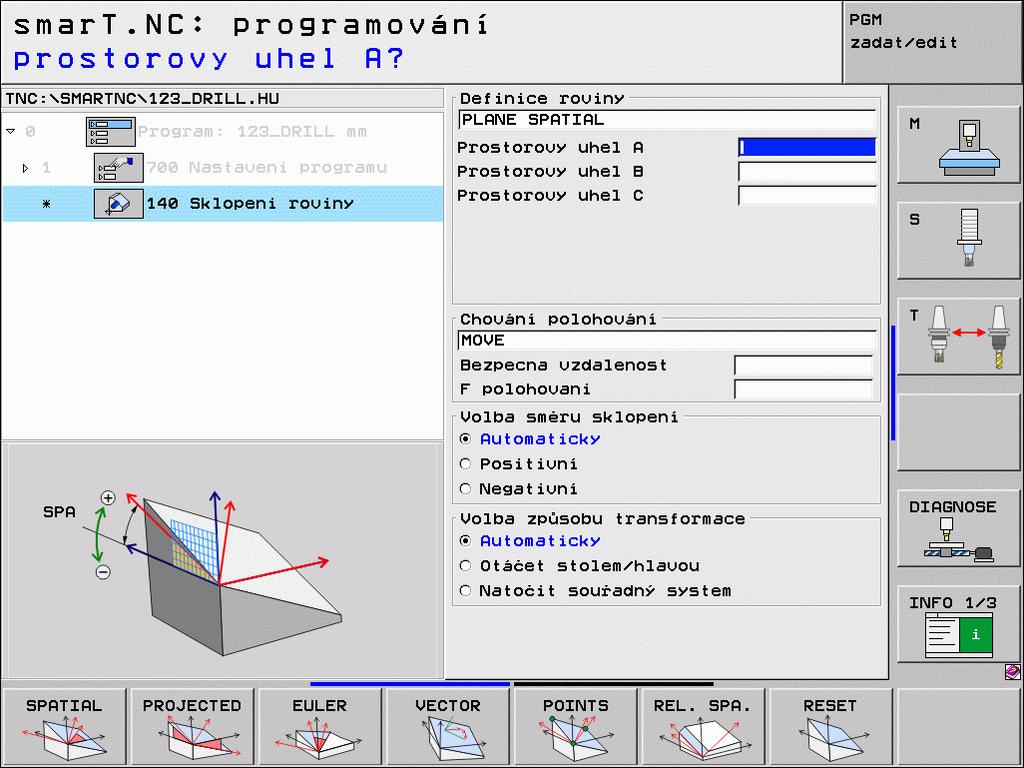Click the Chování polohování group label
The image size is (1024, 768).
pos(558,319)
